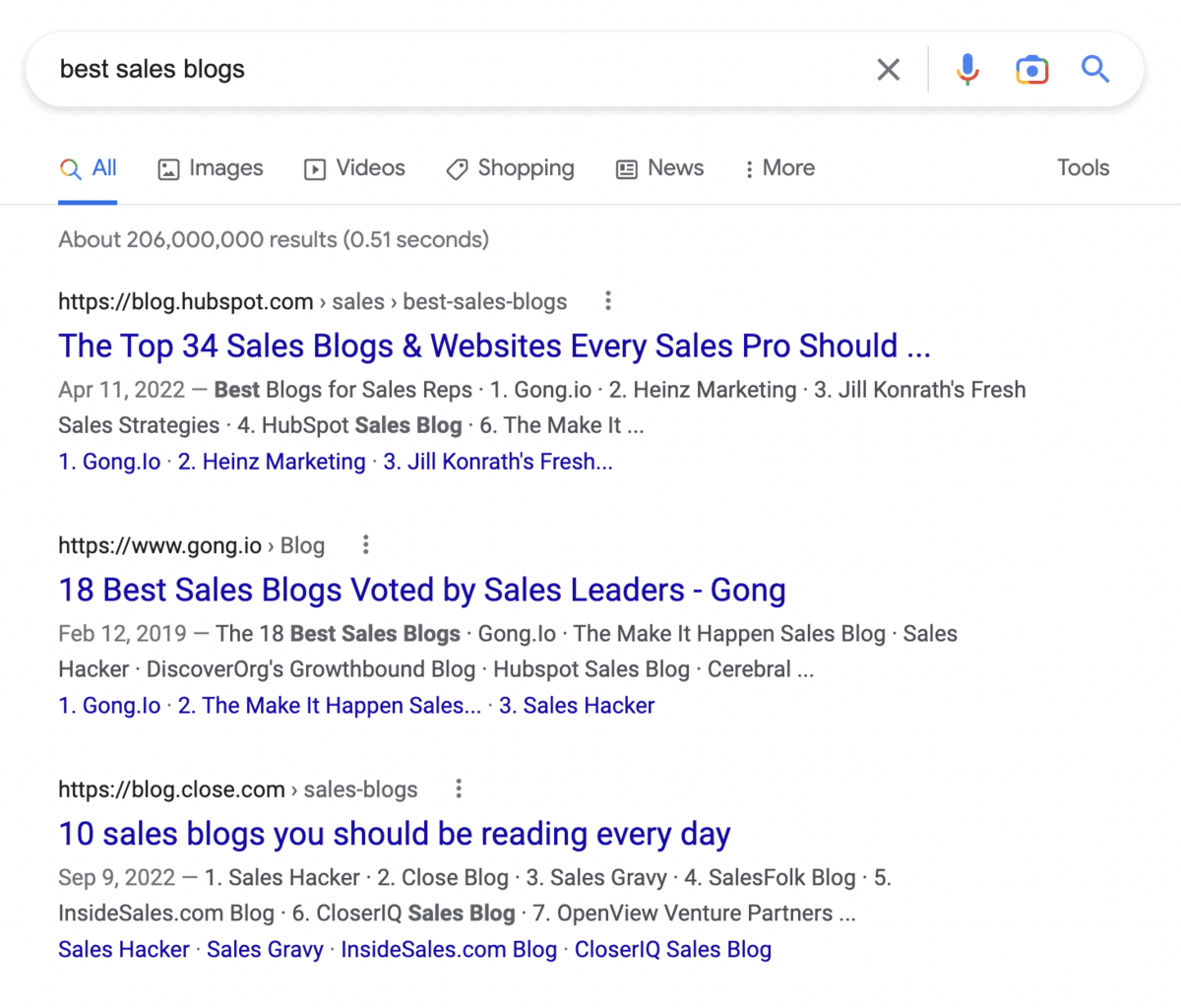Follow 2. The Make It Happen Sales sitelink

click(330, 706)
